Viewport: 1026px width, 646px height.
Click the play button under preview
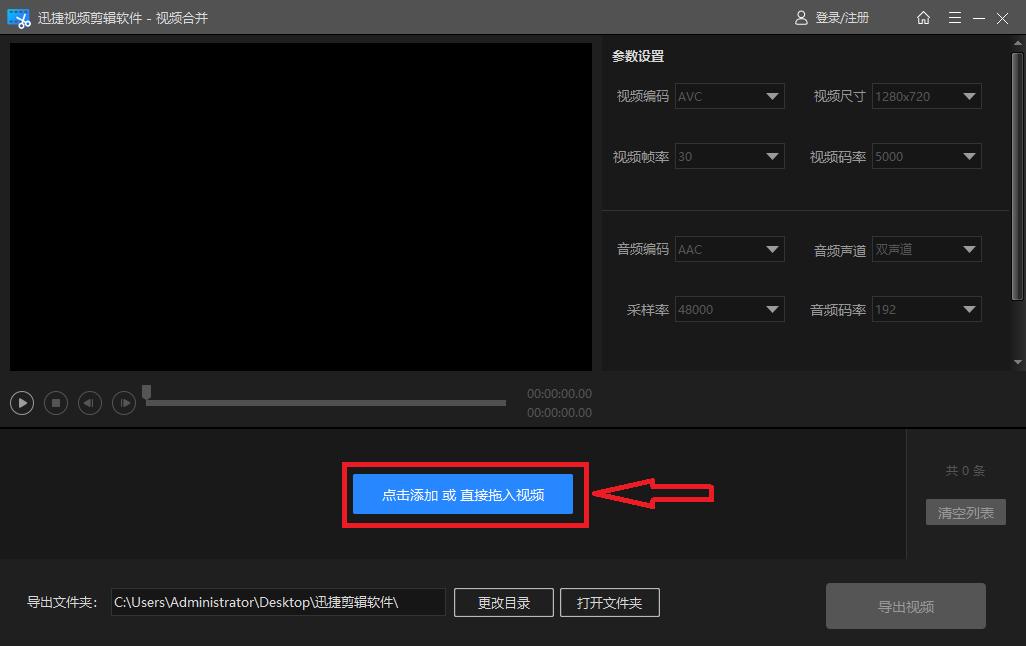tap(21, 402)
